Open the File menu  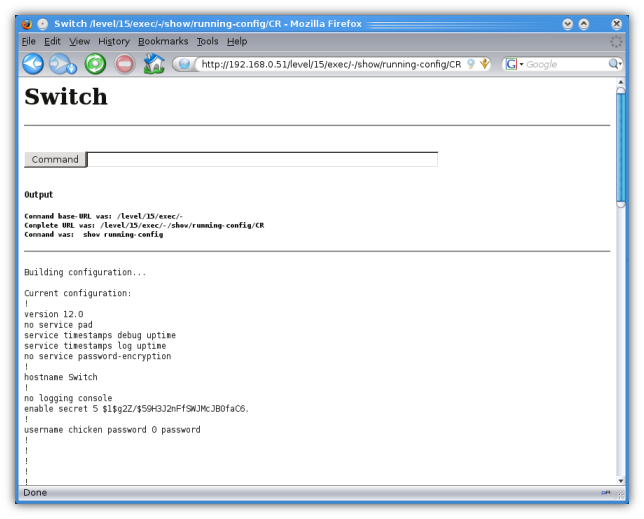[x=28, y=41]
